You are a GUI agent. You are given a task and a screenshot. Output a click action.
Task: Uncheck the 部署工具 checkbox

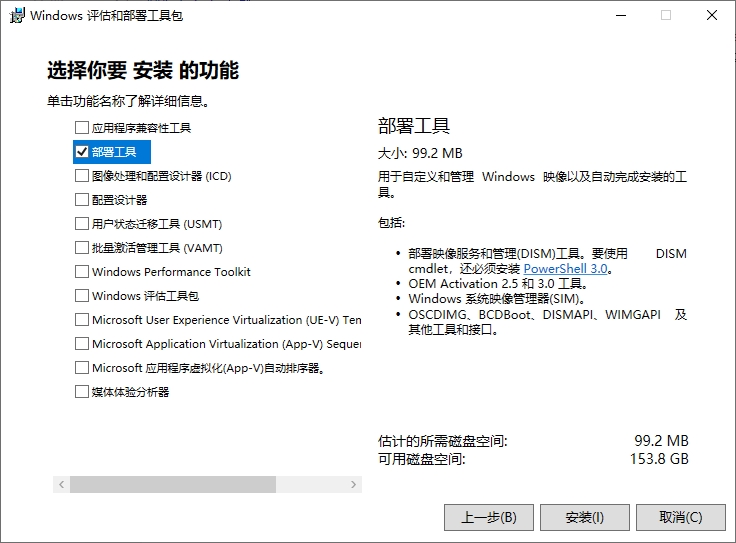[82, 152]
